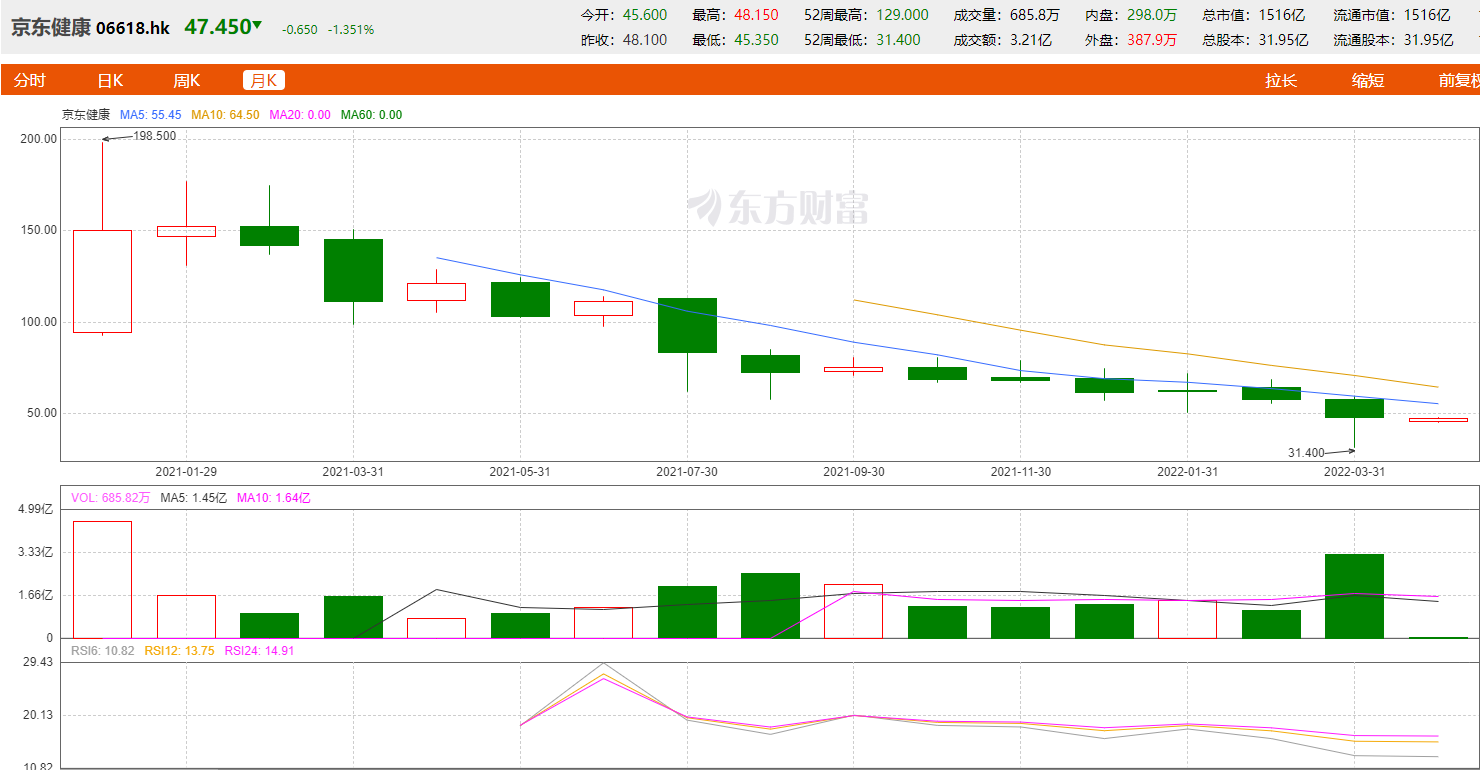Click the RSI6: 10.82 indicator label
Screen dimensions: 1480x770
[x=103, y=650]
